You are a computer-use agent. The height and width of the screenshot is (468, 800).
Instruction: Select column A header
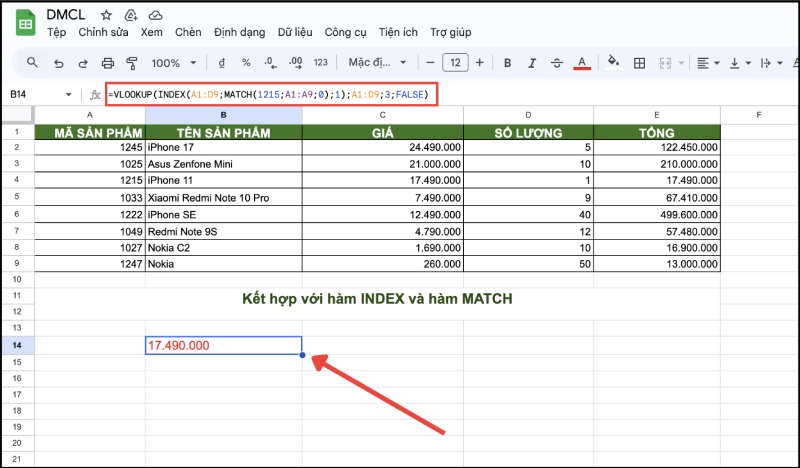tap(90, 115)
